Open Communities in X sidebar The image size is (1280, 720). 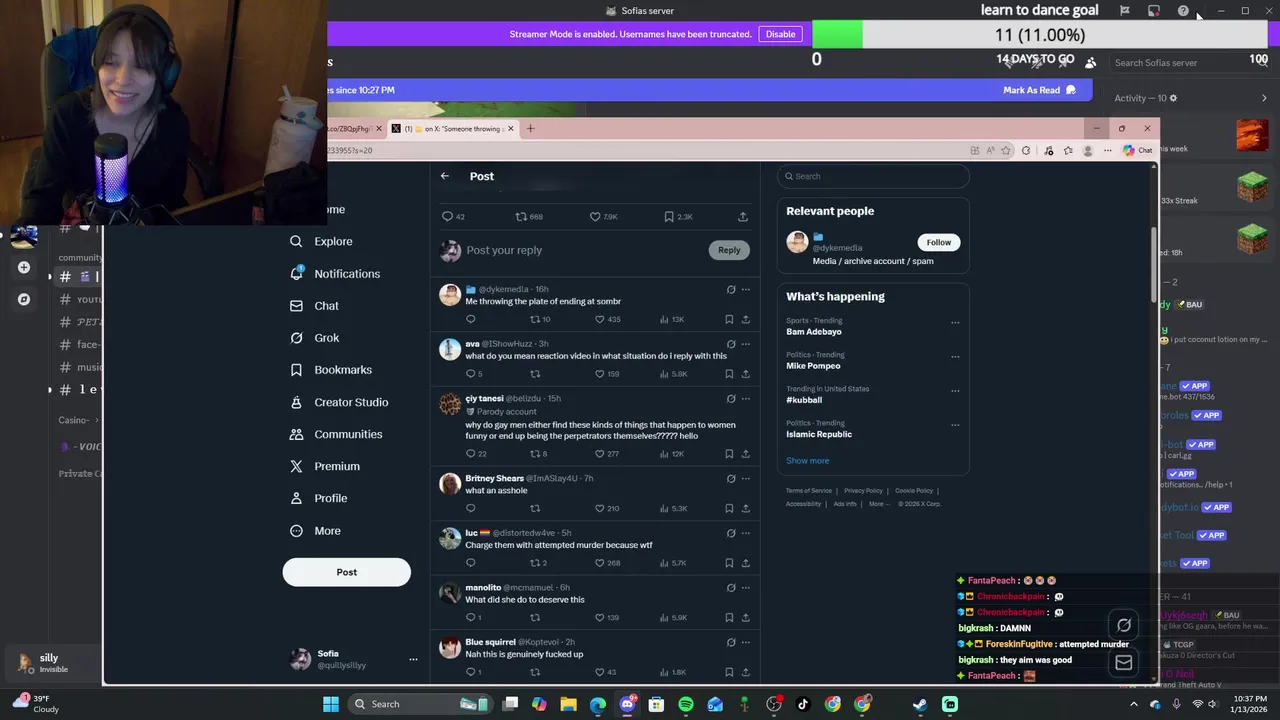[x=335, y=434]
